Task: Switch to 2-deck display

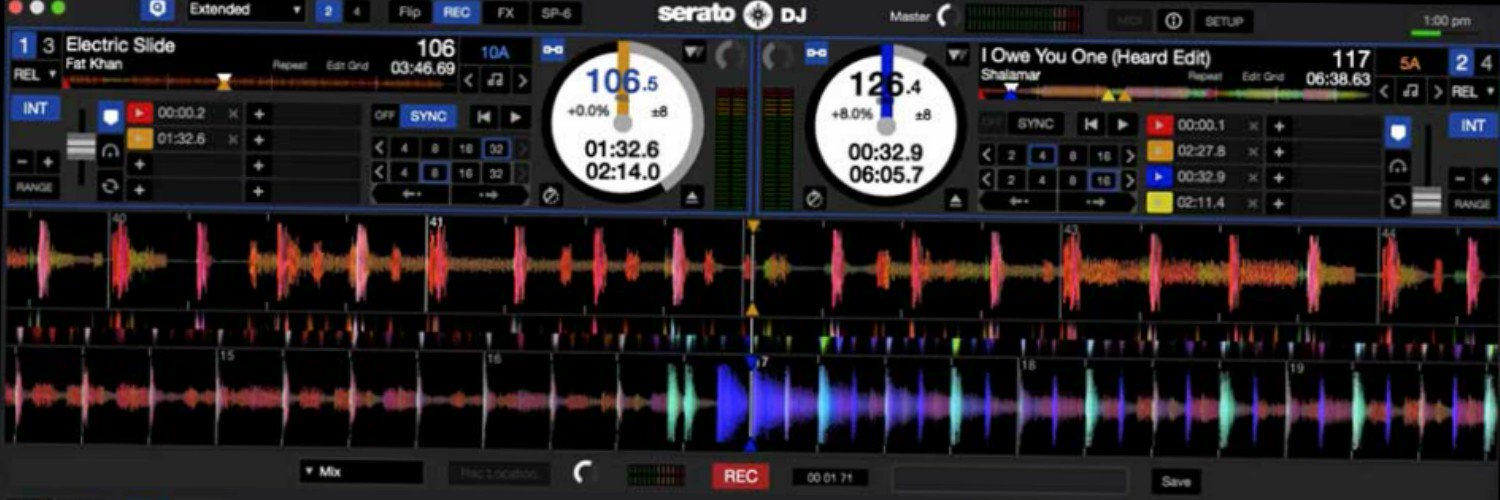Action: tap(327, 12)
